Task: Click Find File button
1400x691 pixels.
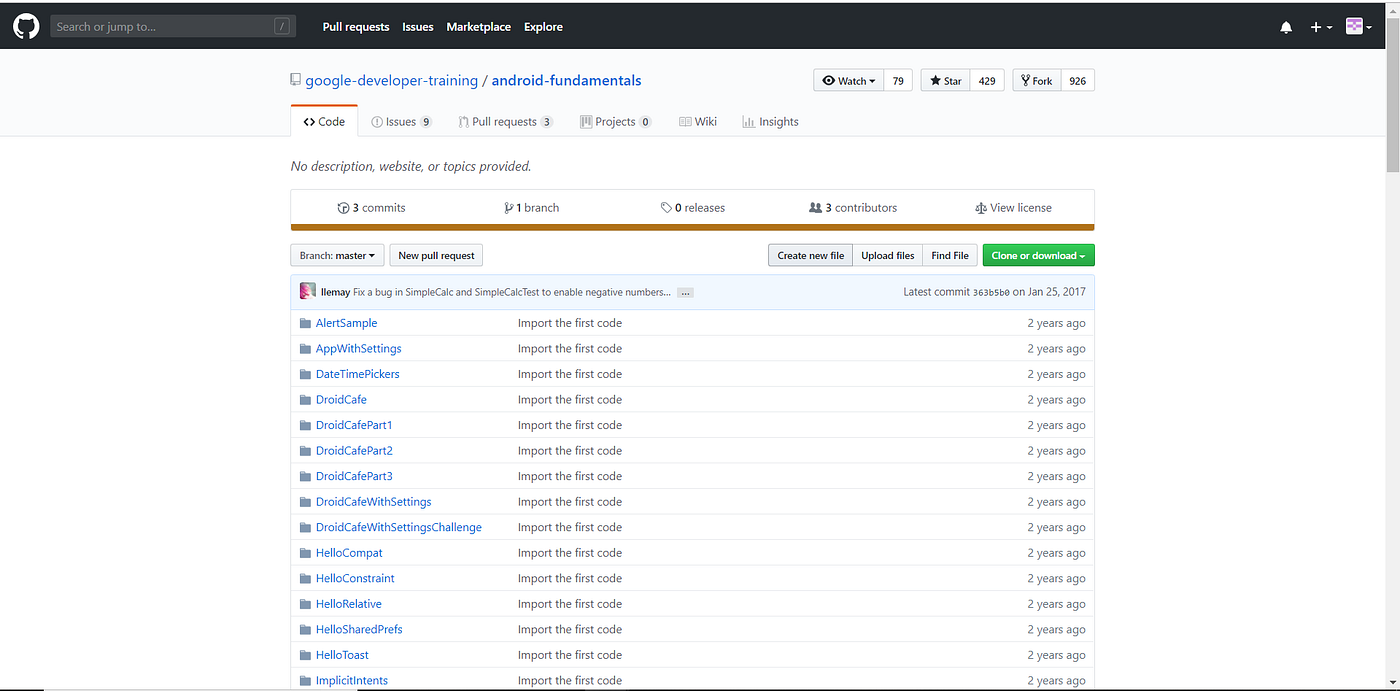Action: tap(949, 256)
